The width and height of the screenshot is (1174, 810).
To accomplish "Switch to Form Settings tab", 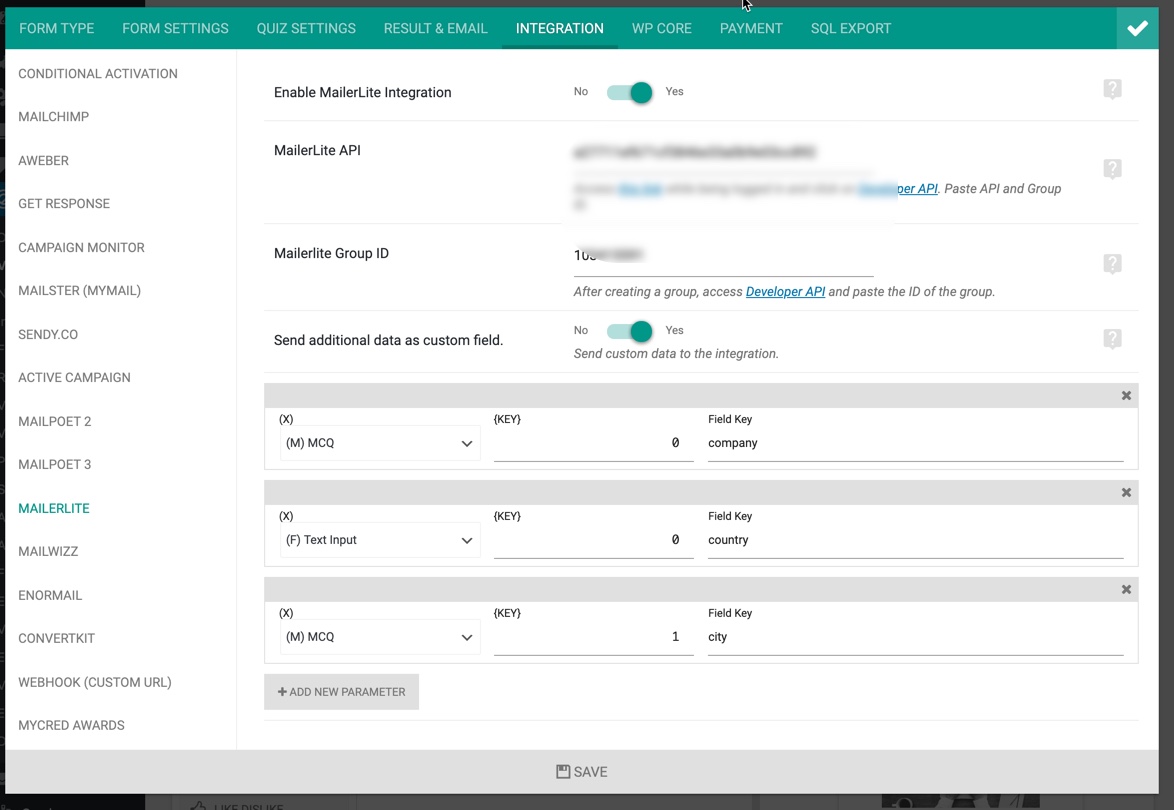I will coord(175,28).
